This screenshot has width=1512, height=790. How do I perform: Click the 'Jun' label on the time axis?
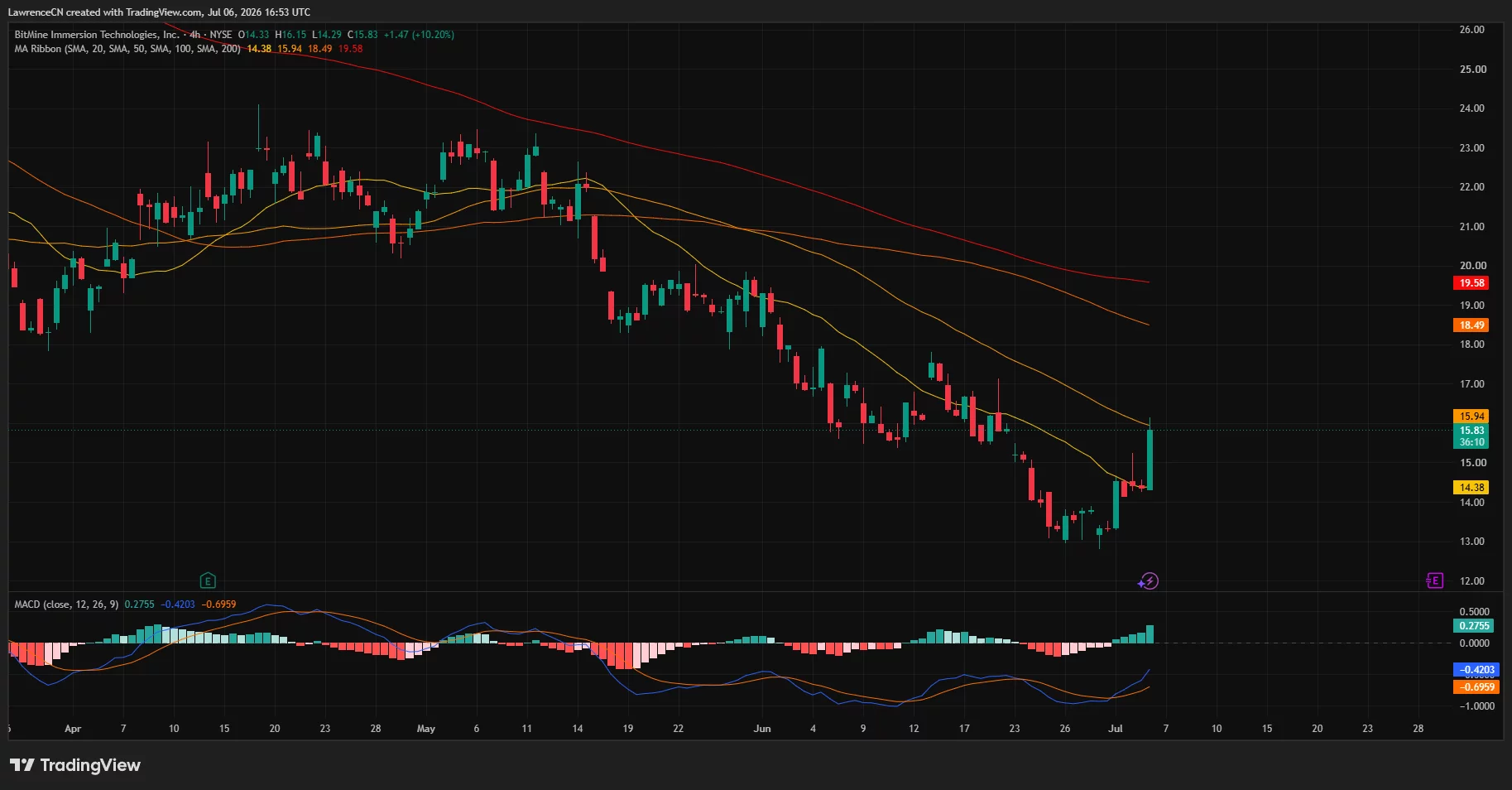pos(762,729)
